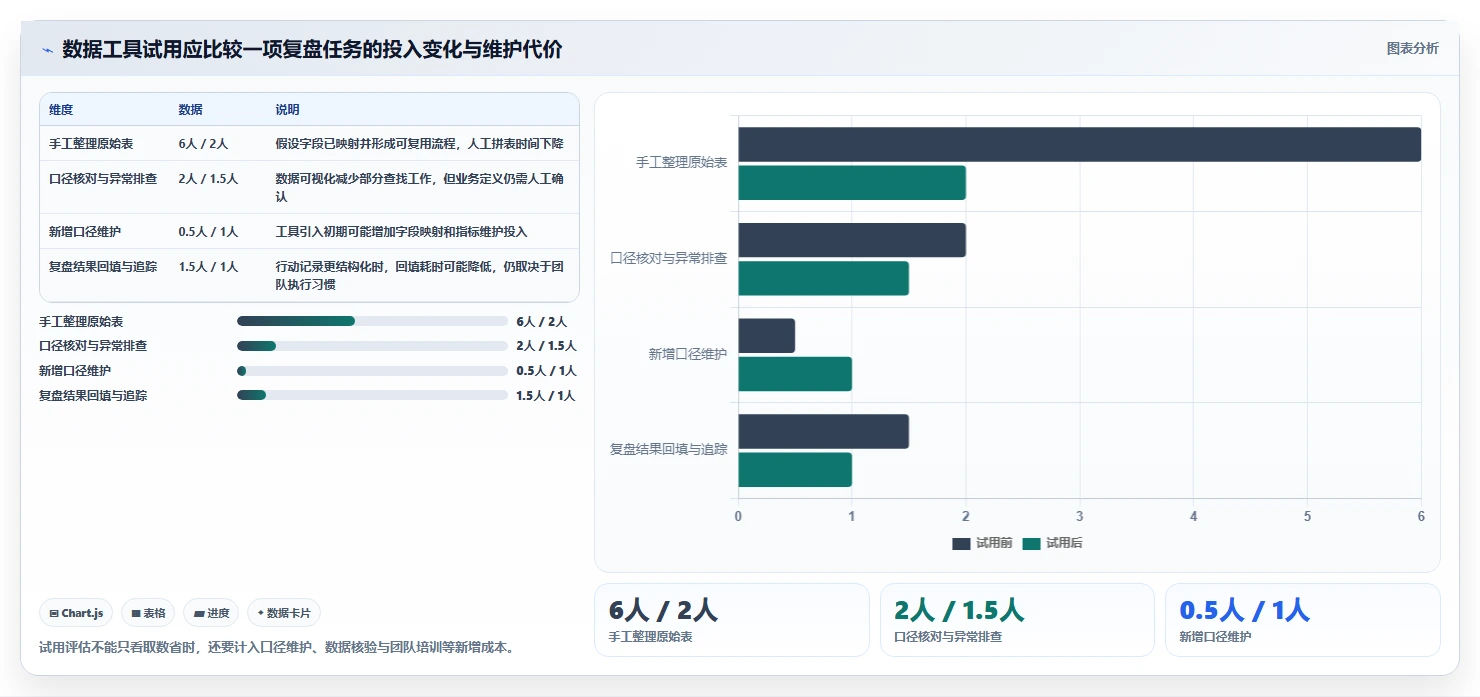Toggle the 试用前 legend item
Viewport: 1480px width, 697px height.
[983, 543]
